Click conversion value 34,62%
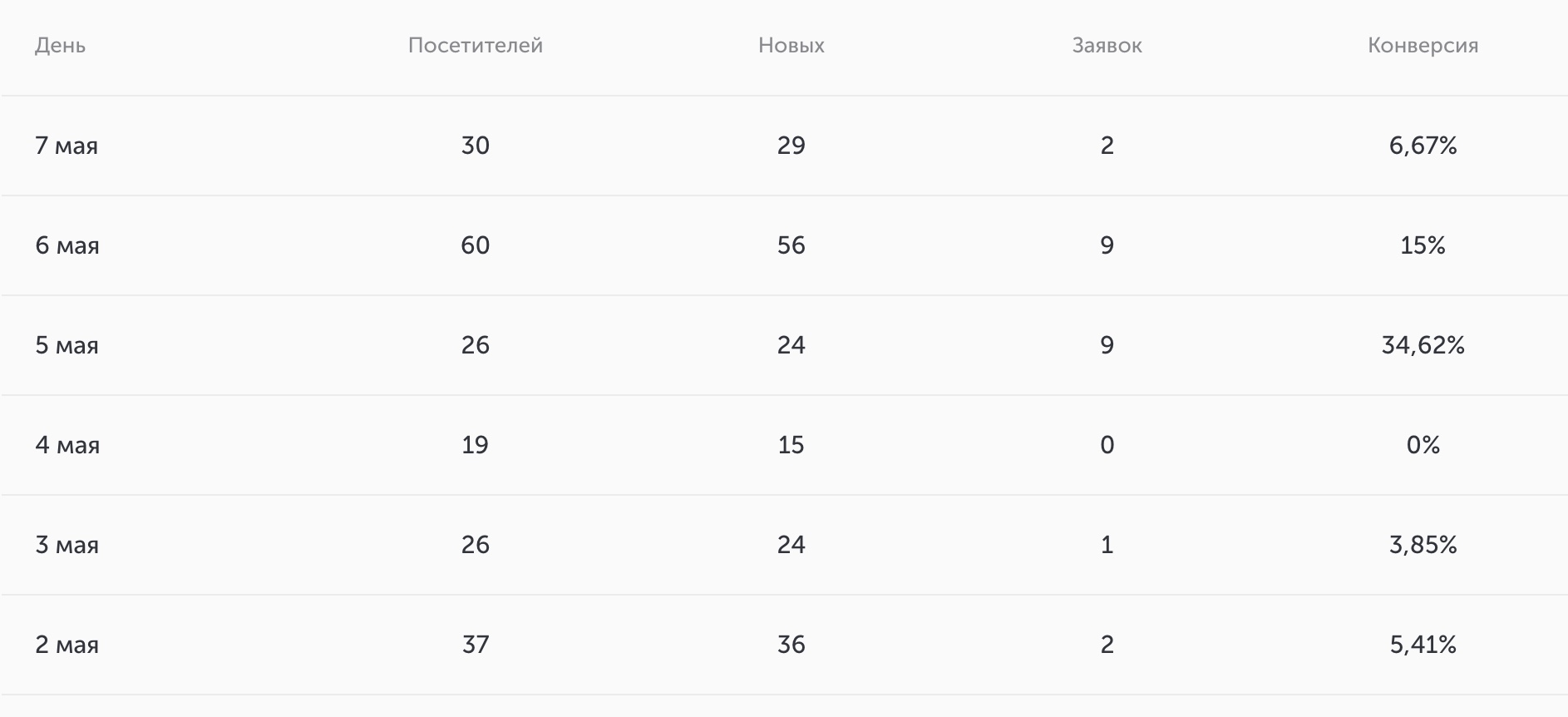 coord(1423,345)
